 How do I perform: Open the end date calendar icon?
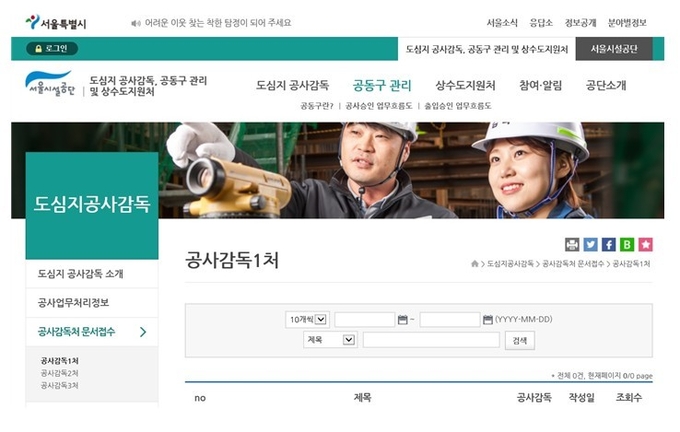[487, 320]
